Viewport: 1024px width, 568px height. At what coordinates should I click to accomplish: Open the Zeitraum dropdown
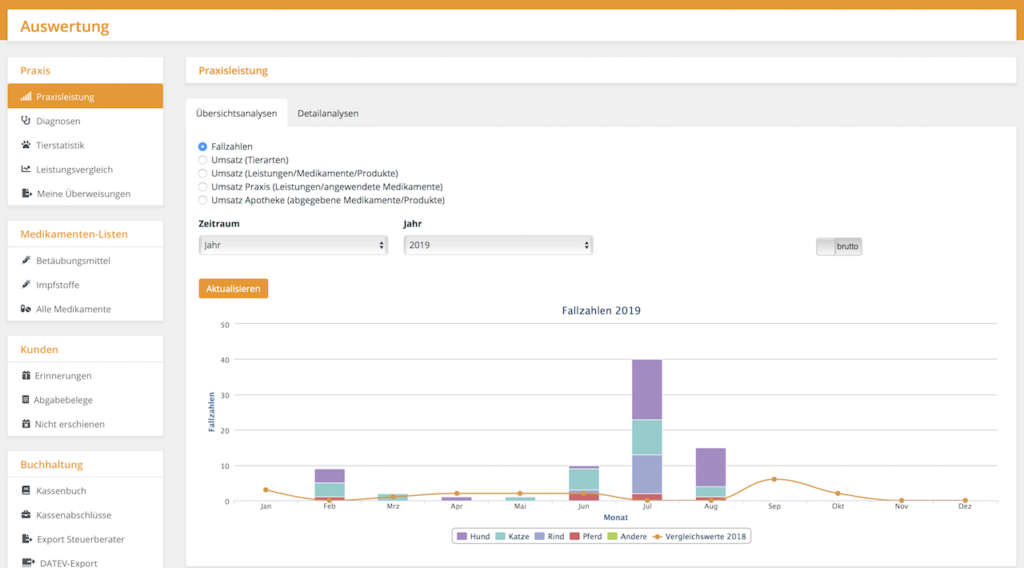click(x=293, y=245)
